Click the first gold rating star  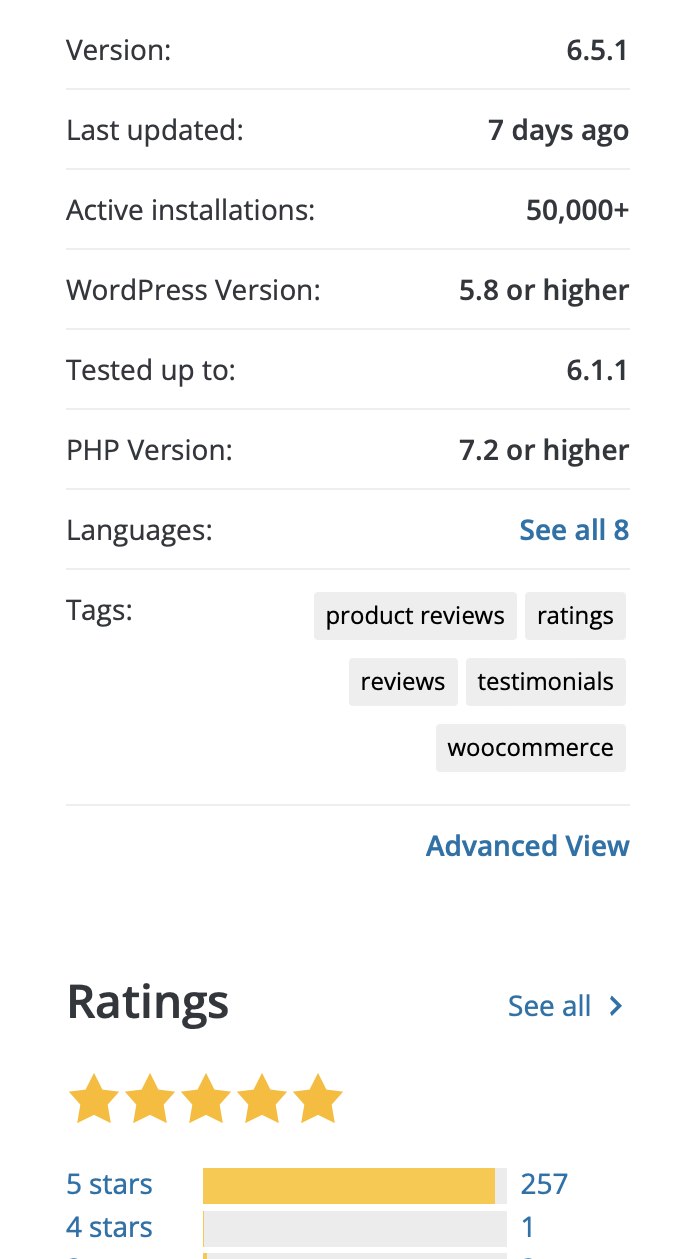[93, 1099]
